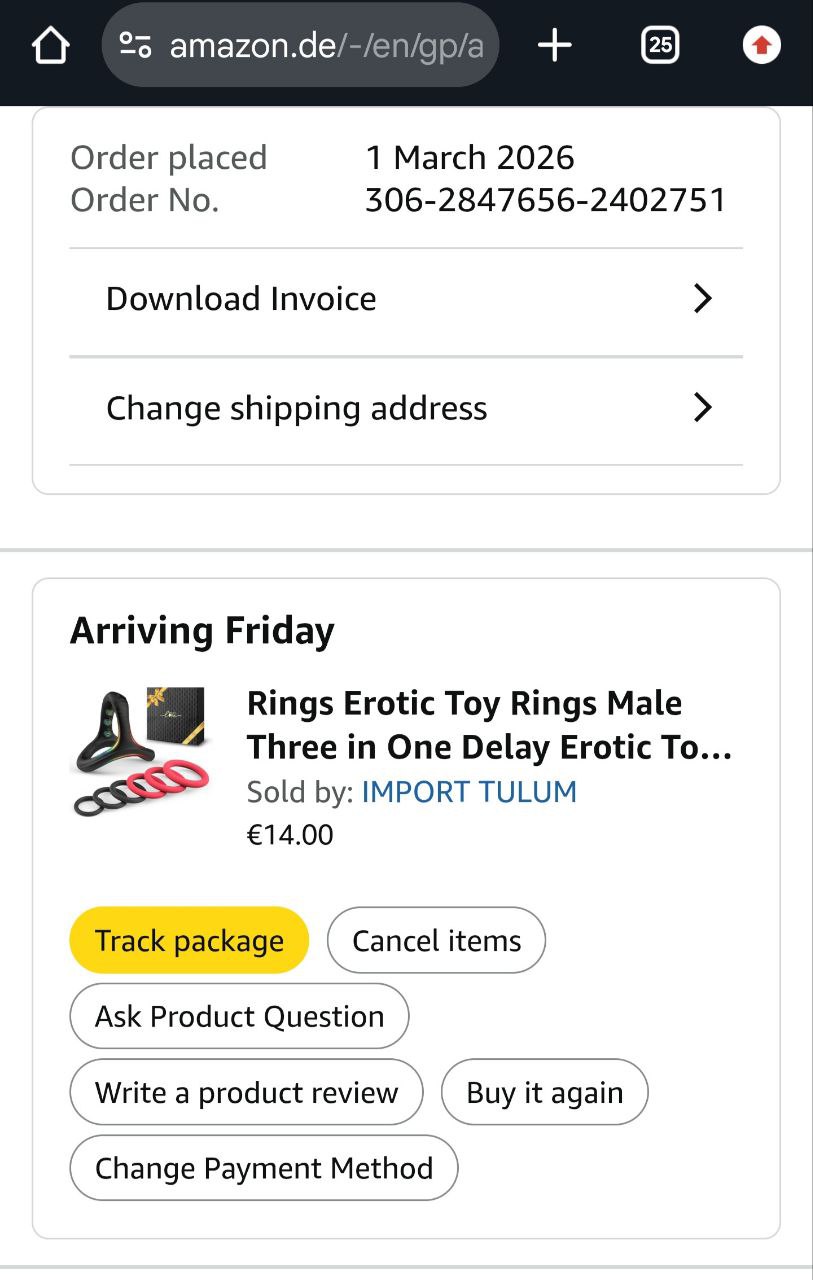Tap the browser home icon
The height and width of the screenshot is (1280, 813).
(51, 45)
